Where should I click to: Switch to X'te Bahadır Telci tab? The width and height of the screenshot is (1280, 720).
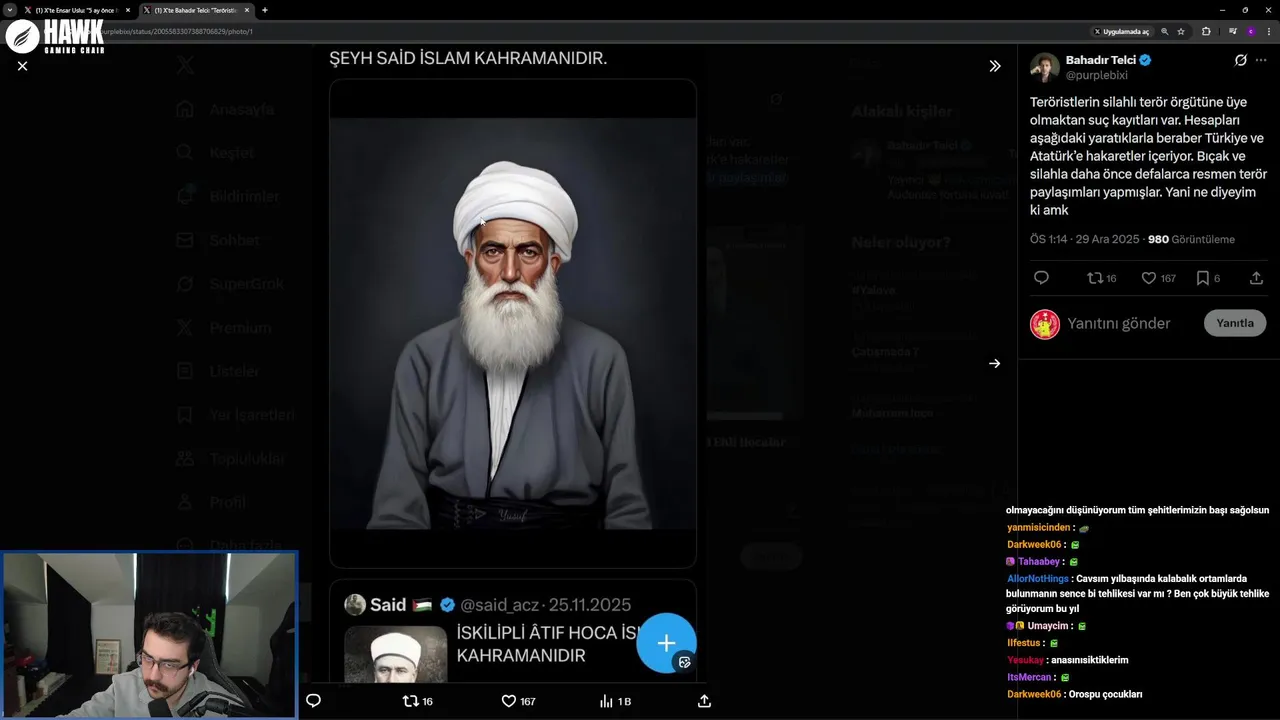[x=196, y=10]
